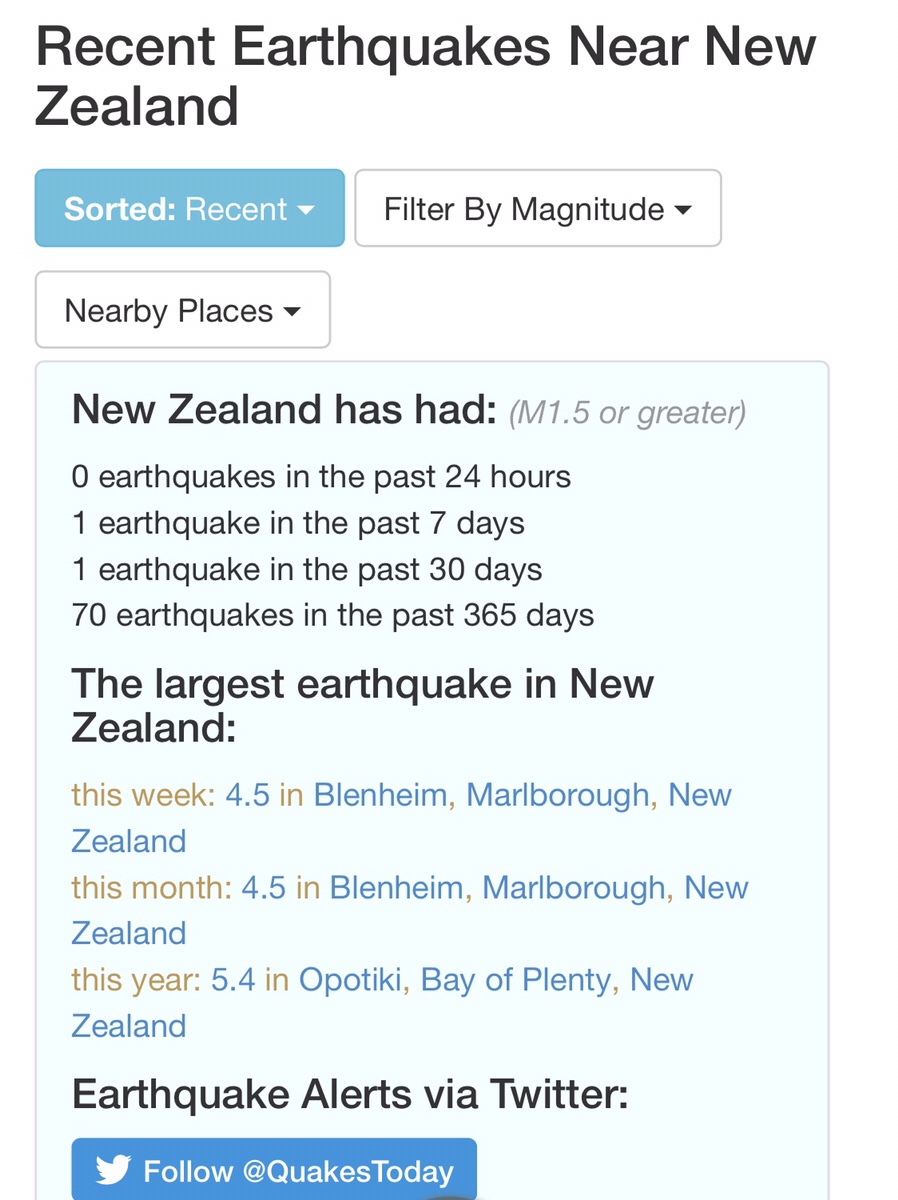Click the Recent Earthquakes Near New Zealand heading
Image resolution: width=898 pixels, height=1200 pixels.
point(425,76)
